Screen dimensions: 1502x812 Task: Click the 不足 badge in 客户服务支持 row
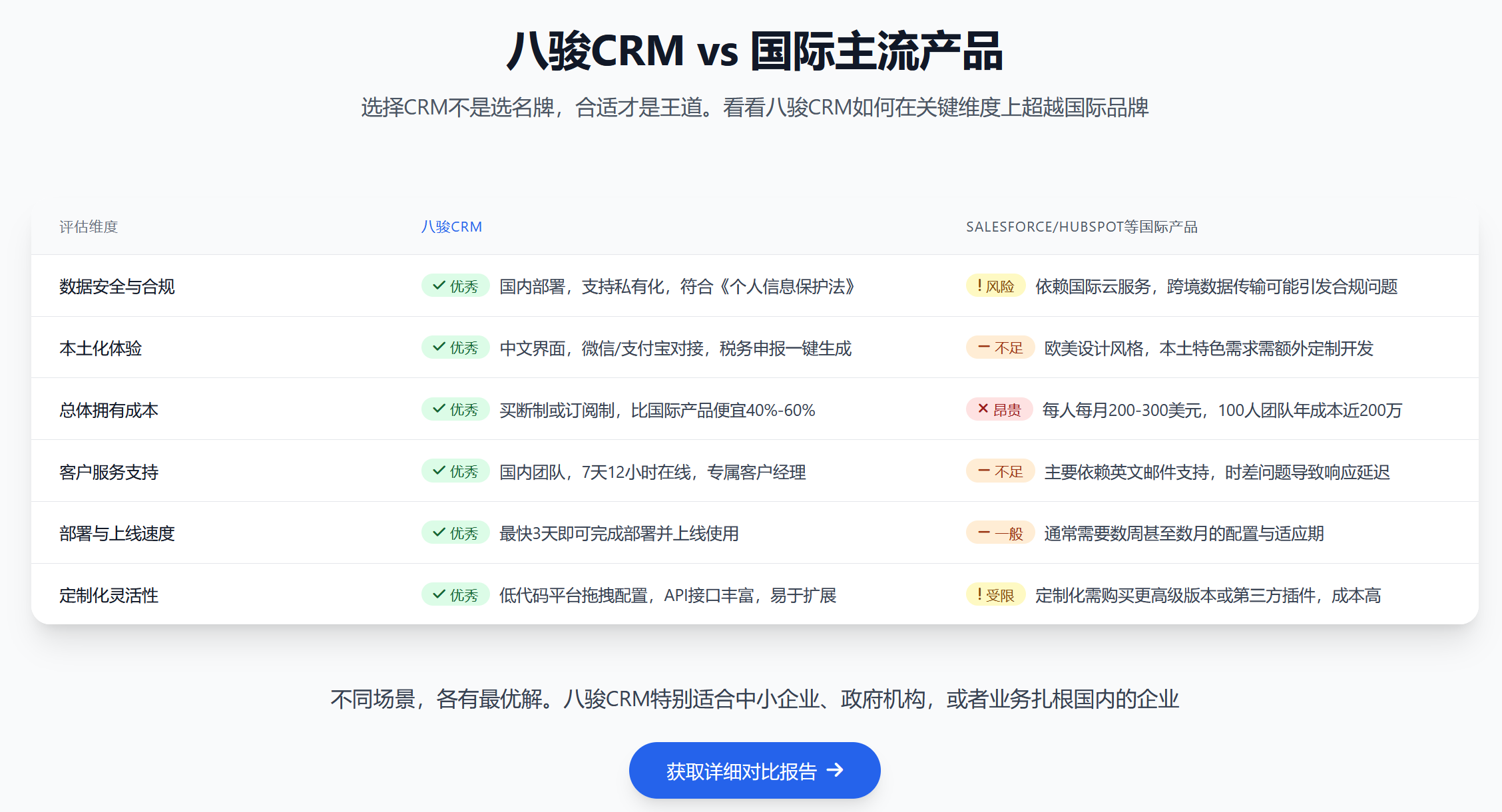click(x=999, y=471)
